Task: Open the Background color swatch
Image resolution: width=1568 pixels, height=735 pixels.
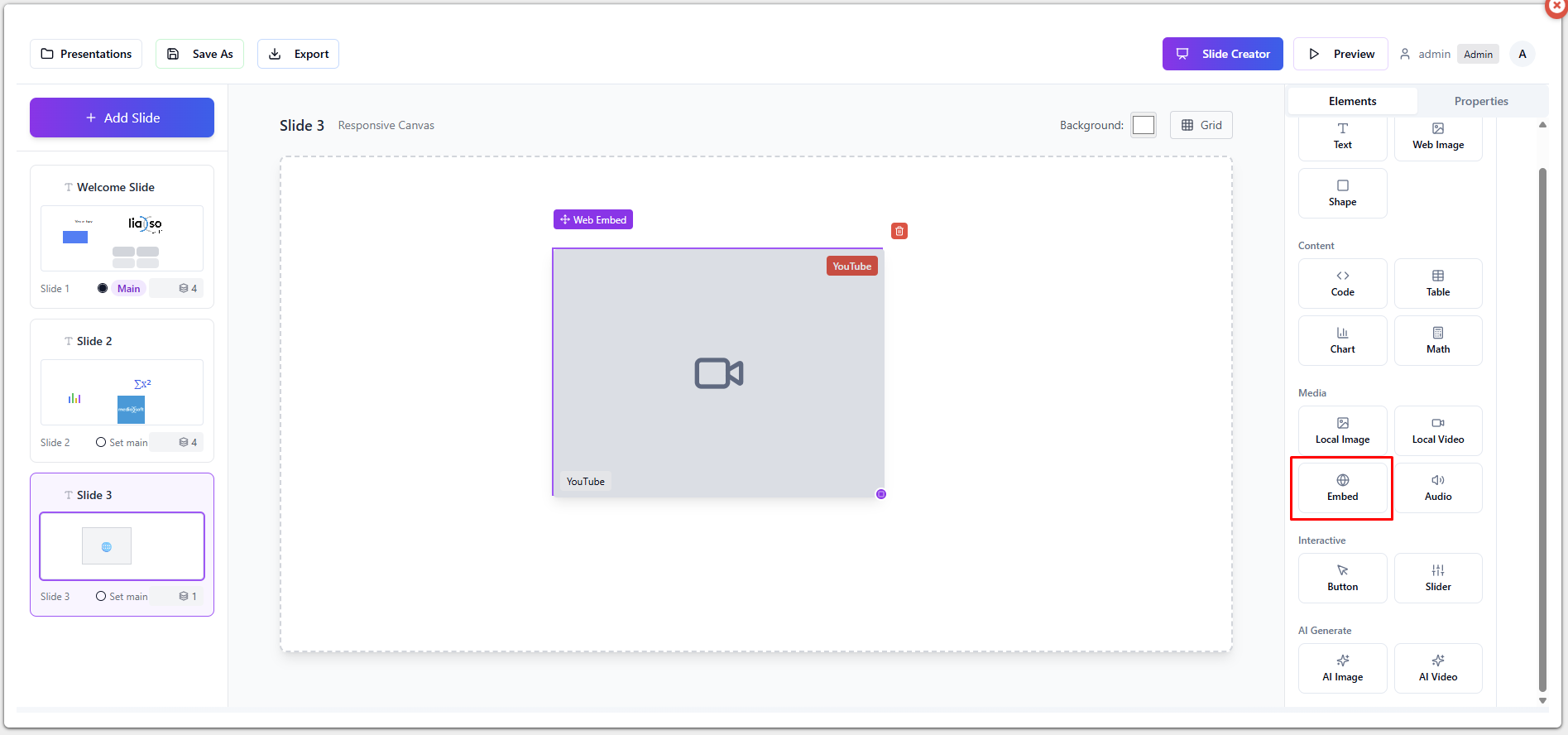Action: point(1143,125)
